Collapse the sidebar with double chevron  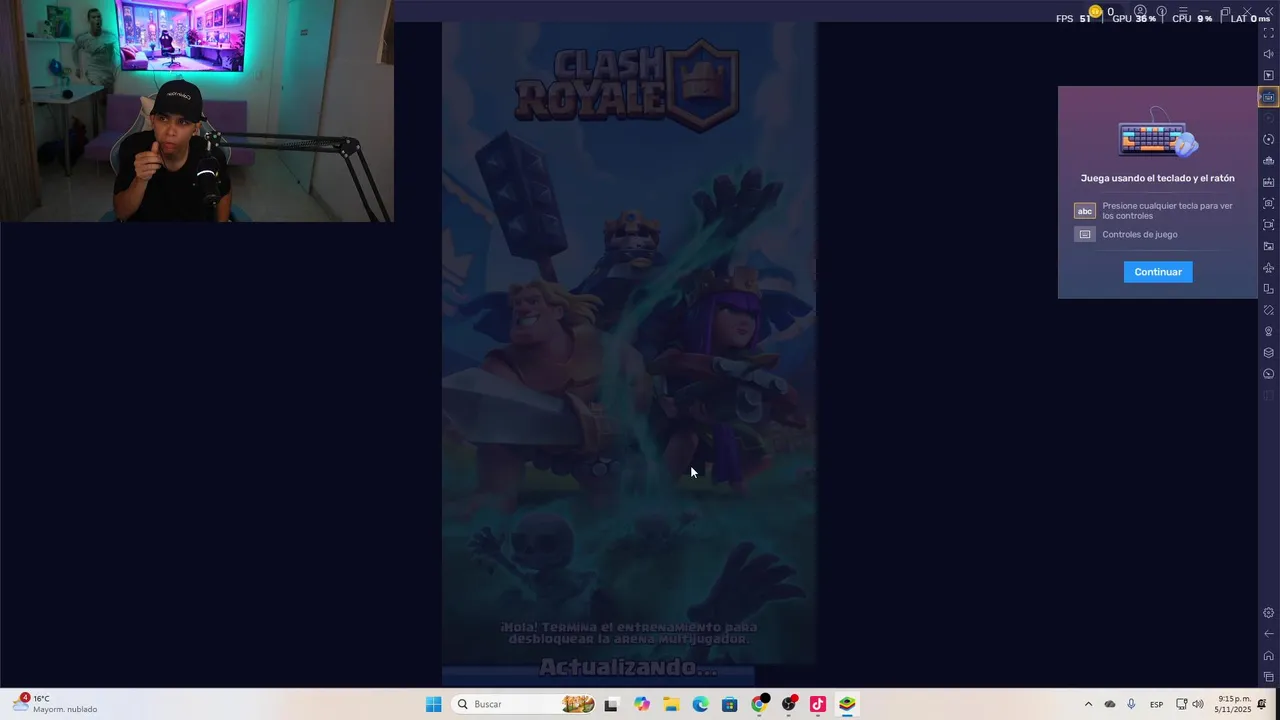point(1268,12)
